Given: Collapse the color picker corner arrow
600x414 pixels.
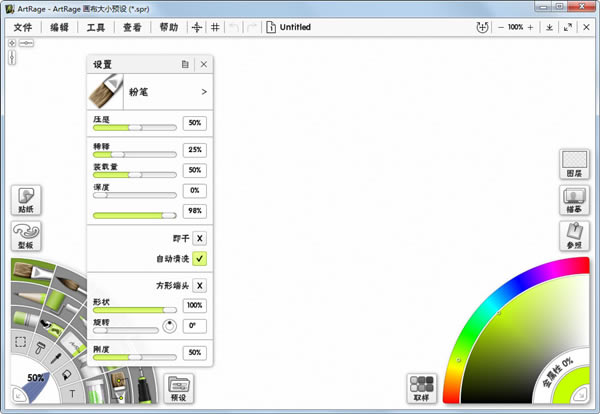Looking at the screenshot, I should (x=580, y=394).
